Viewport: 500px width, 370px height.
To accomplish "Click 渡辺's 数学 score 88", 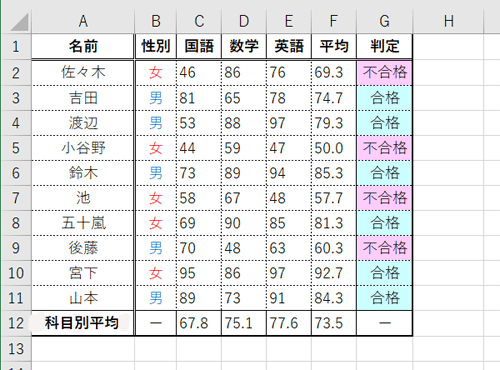I will point(244,123).
